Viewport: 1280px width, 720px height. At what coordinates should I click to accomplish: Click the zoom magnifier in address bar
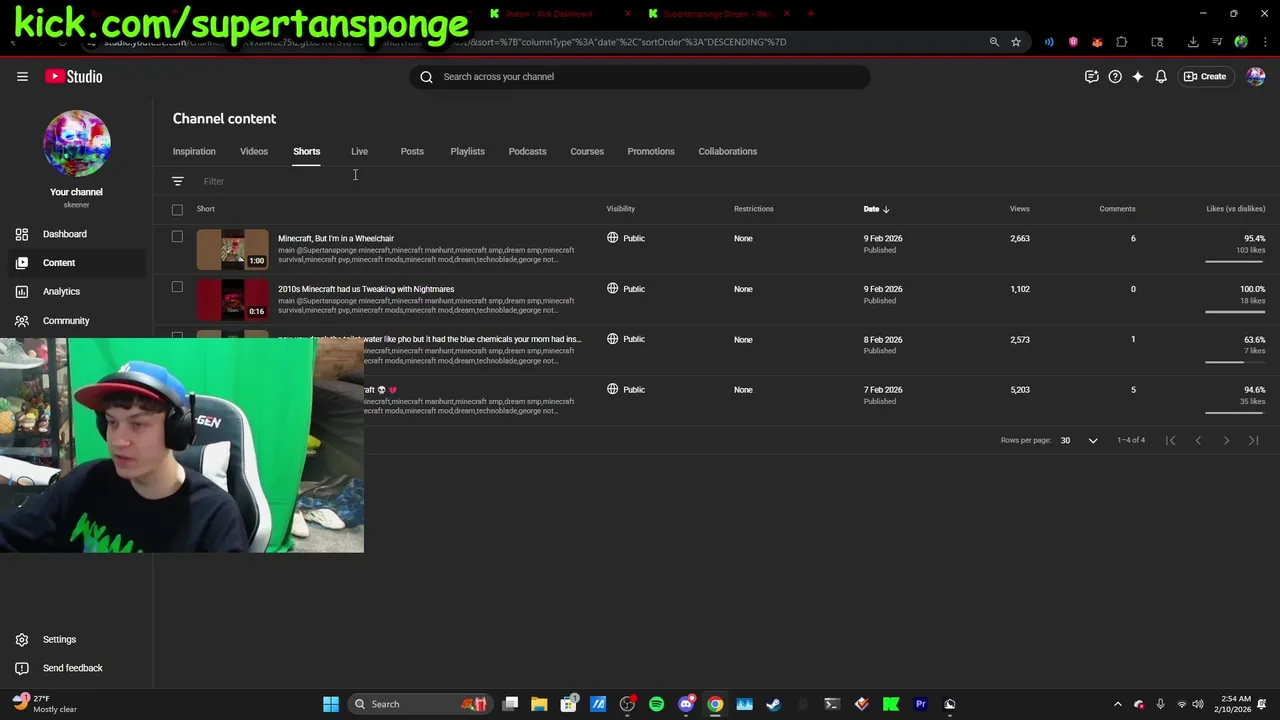[994, 42]
